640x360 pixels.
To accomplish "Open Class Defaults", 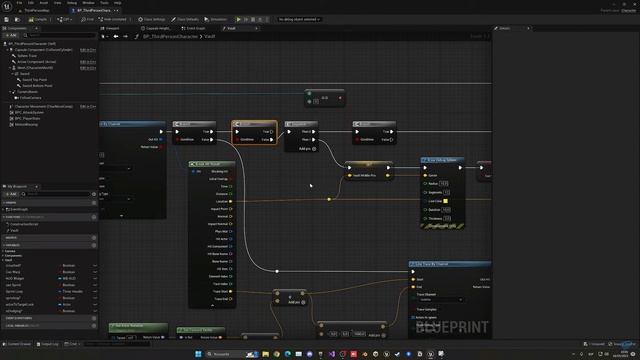I will click(x=185, y=19).
